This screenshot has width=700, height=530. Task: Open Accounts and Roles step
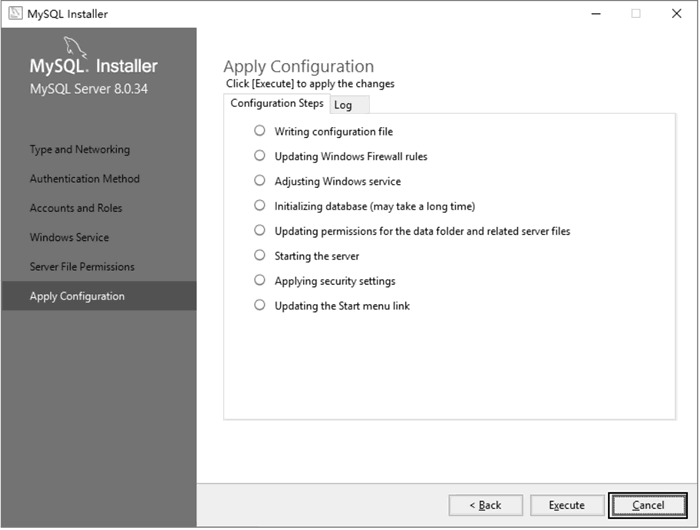click(x=76, y=208)
